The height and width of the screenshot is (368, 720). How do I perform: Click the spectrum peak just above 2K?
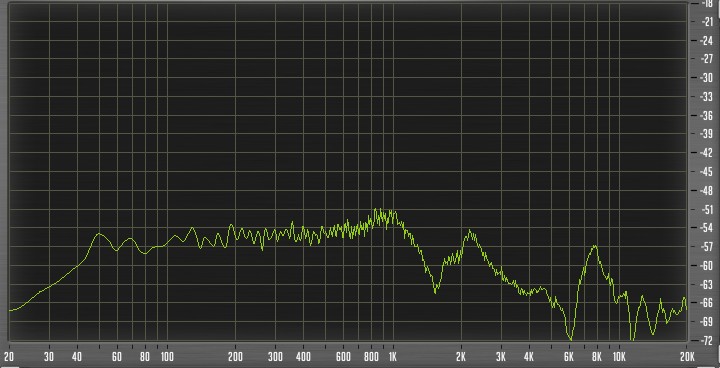(x=470, y=231)
